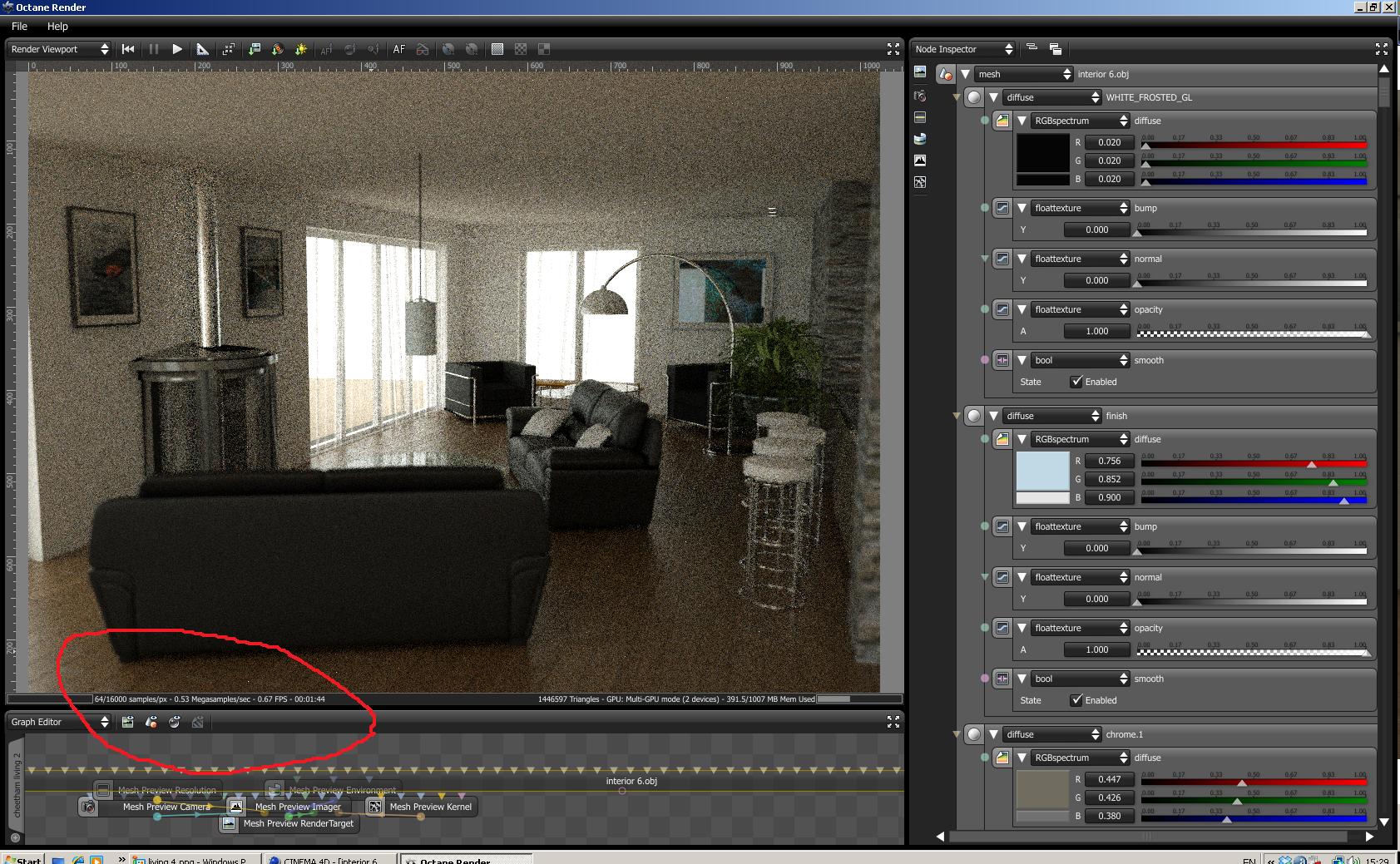Viewport: 1400px width, 864px height.
Task: Click the stacked-bars icon in Node Inspector toolbar
Action: pyautogui.click(x=1032, y=48)
